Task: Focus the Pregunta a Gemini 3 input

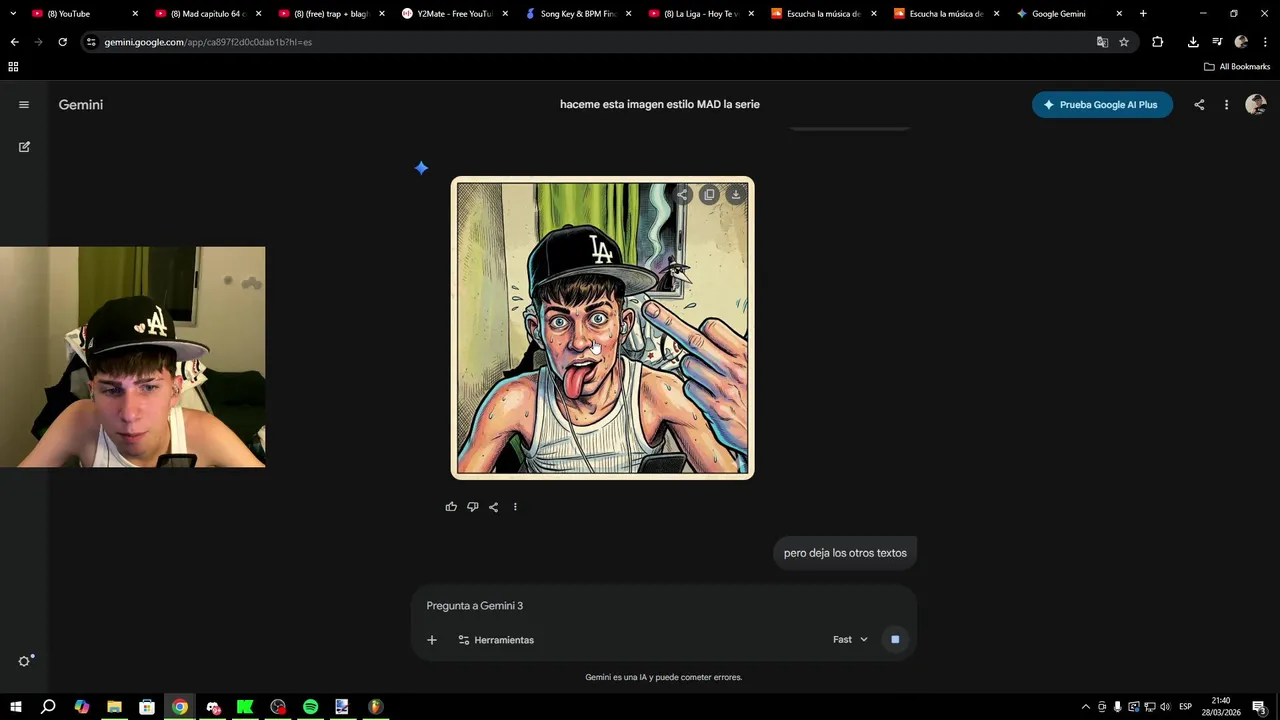Action: (664, 606)
